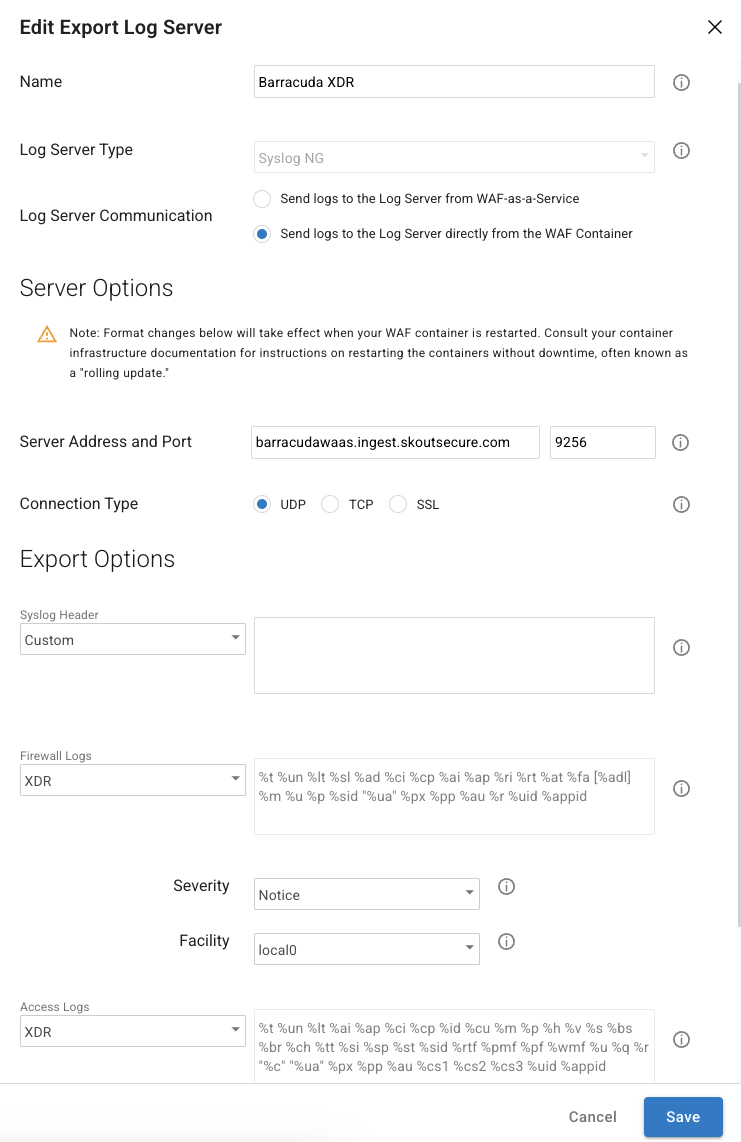
Task: Show info next to Facility dropdown
Action: (x=506, y=942)
